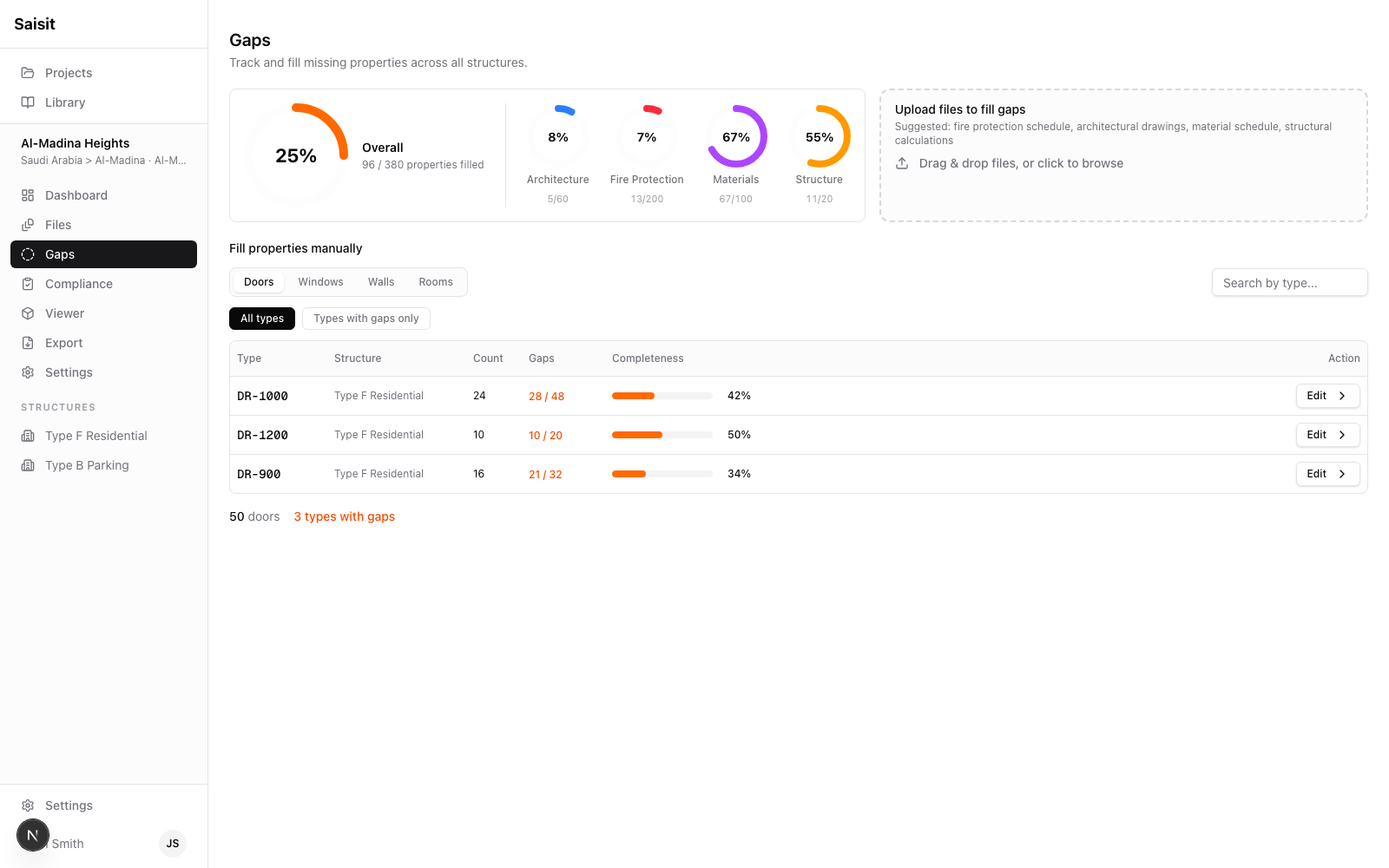Viewport: 1389px width, 868px height.
Task: Edit the DR-900 door type
Action: click(1327, 474)
